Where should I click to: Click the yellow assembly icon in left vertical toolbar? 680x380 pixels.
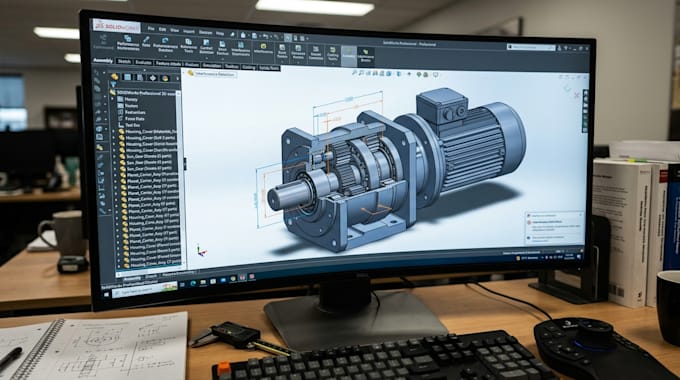tap(100, 147)
